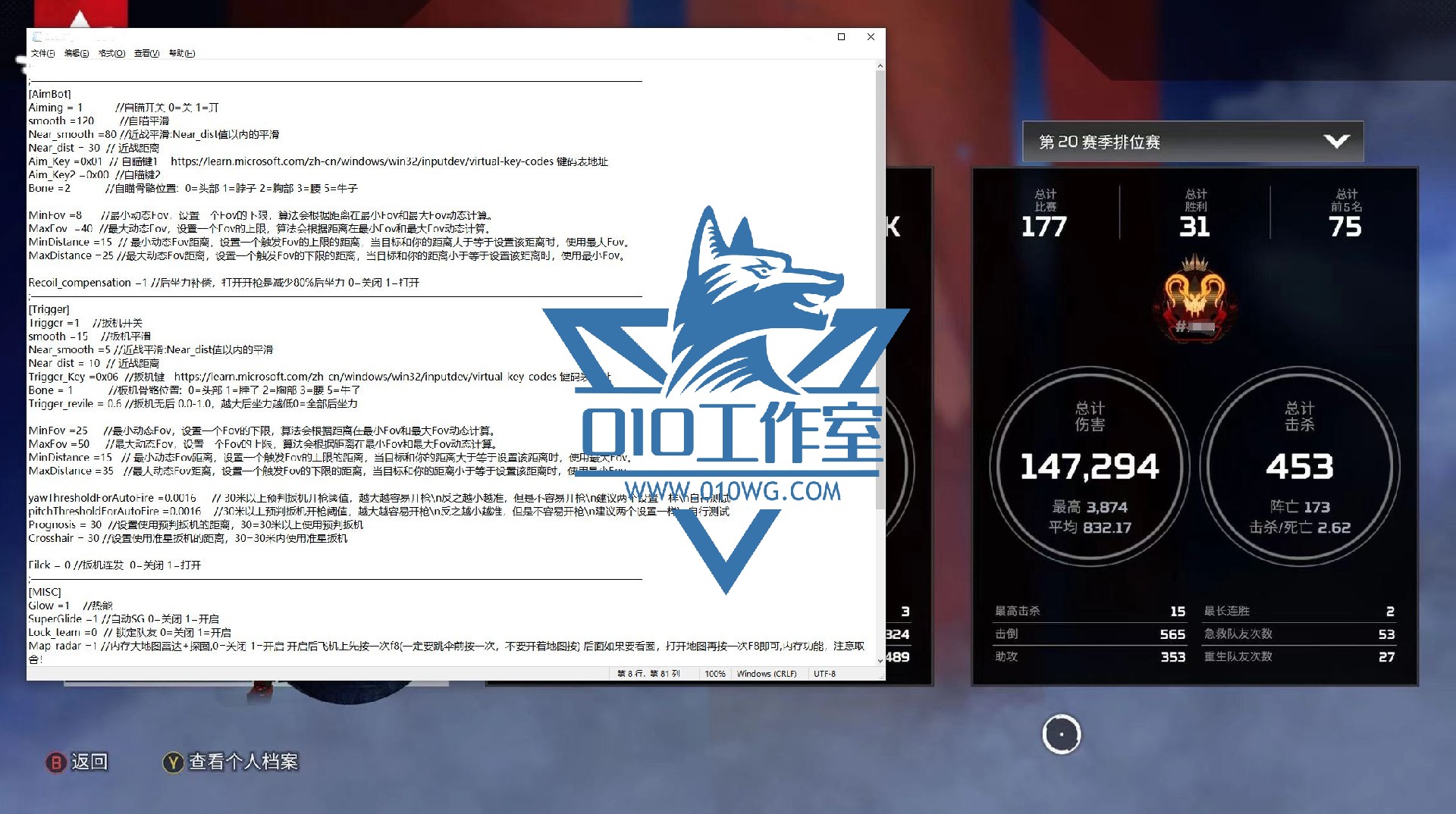
Task: Click the 急救队友次数 53 row
Action: coord(1299,634)
